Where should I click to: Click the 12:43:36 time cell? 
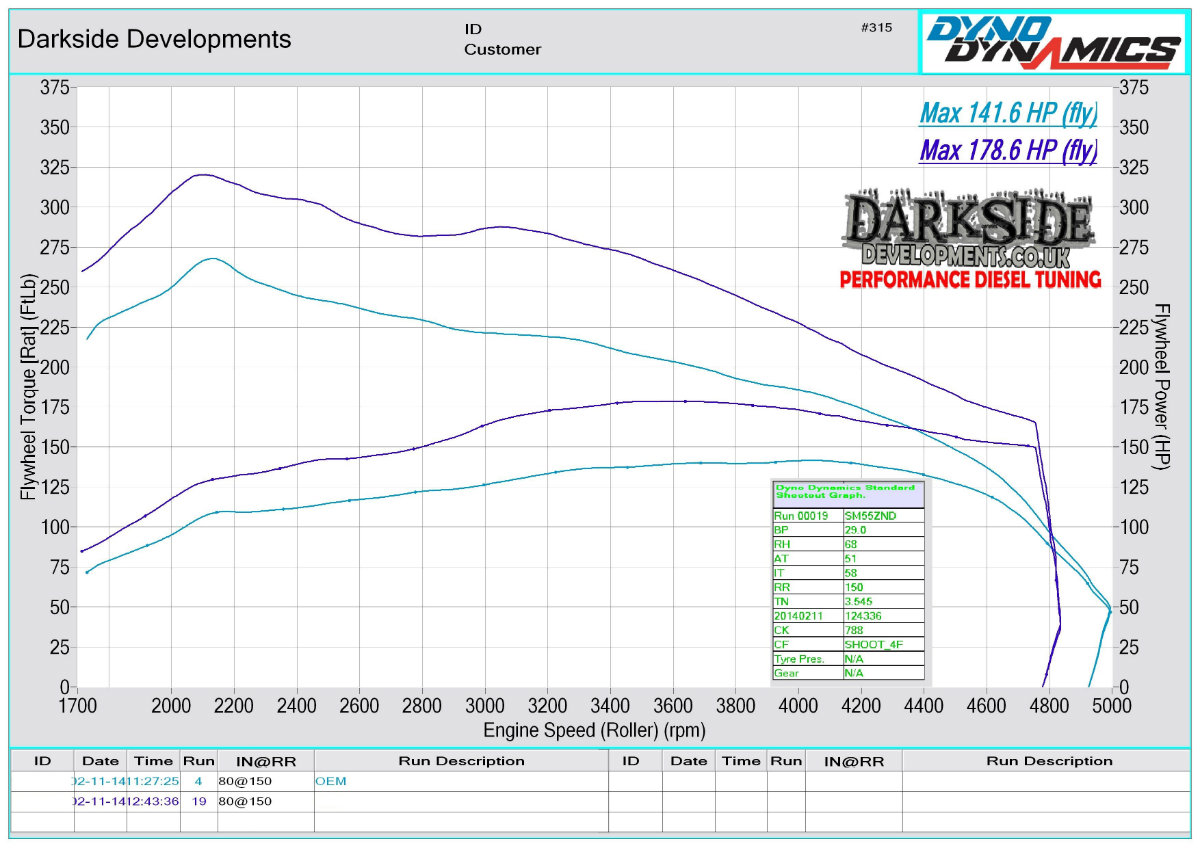tap(153, 801)
